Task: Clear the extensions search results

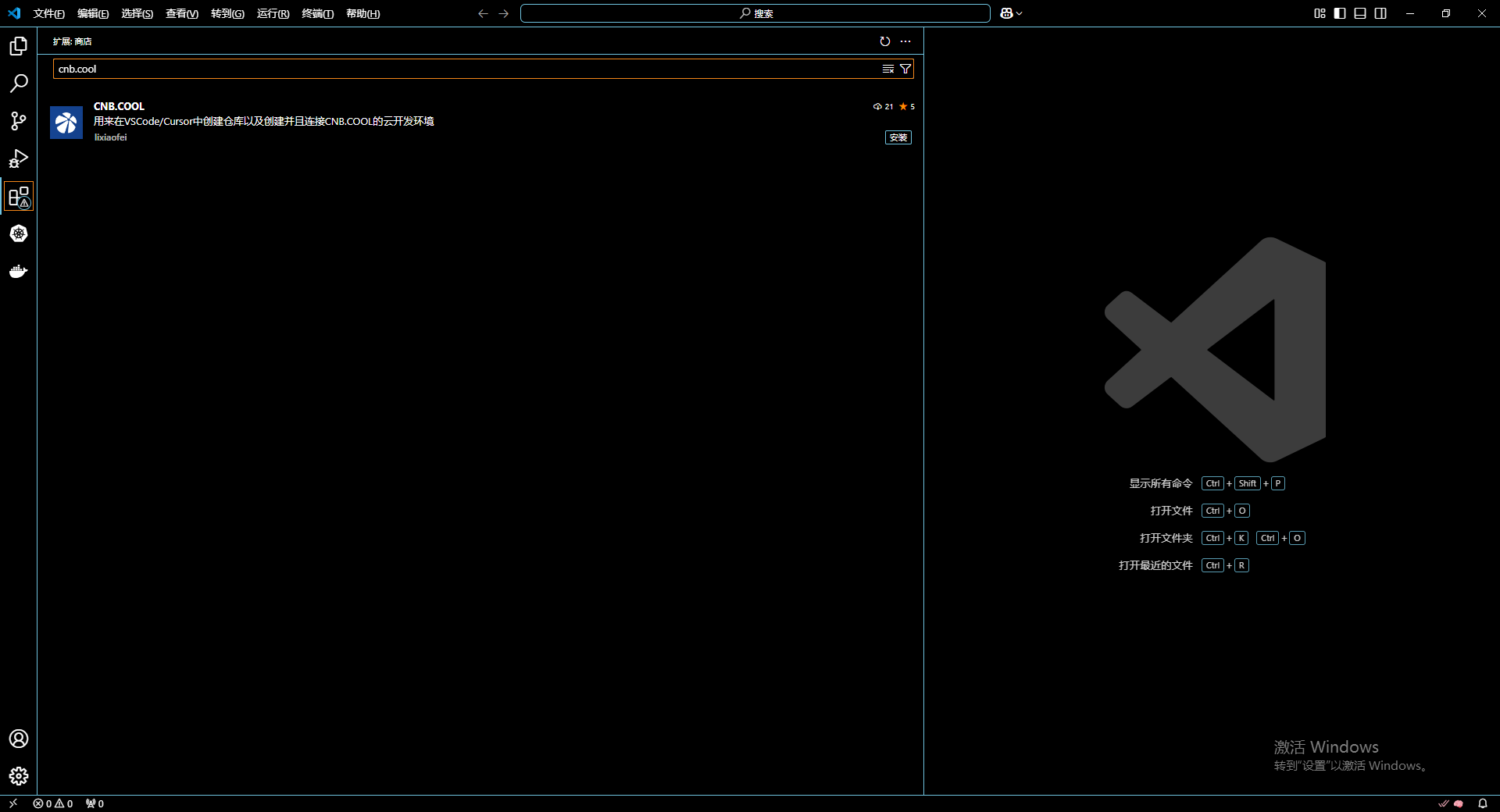Action: click(x=888, y=69)
